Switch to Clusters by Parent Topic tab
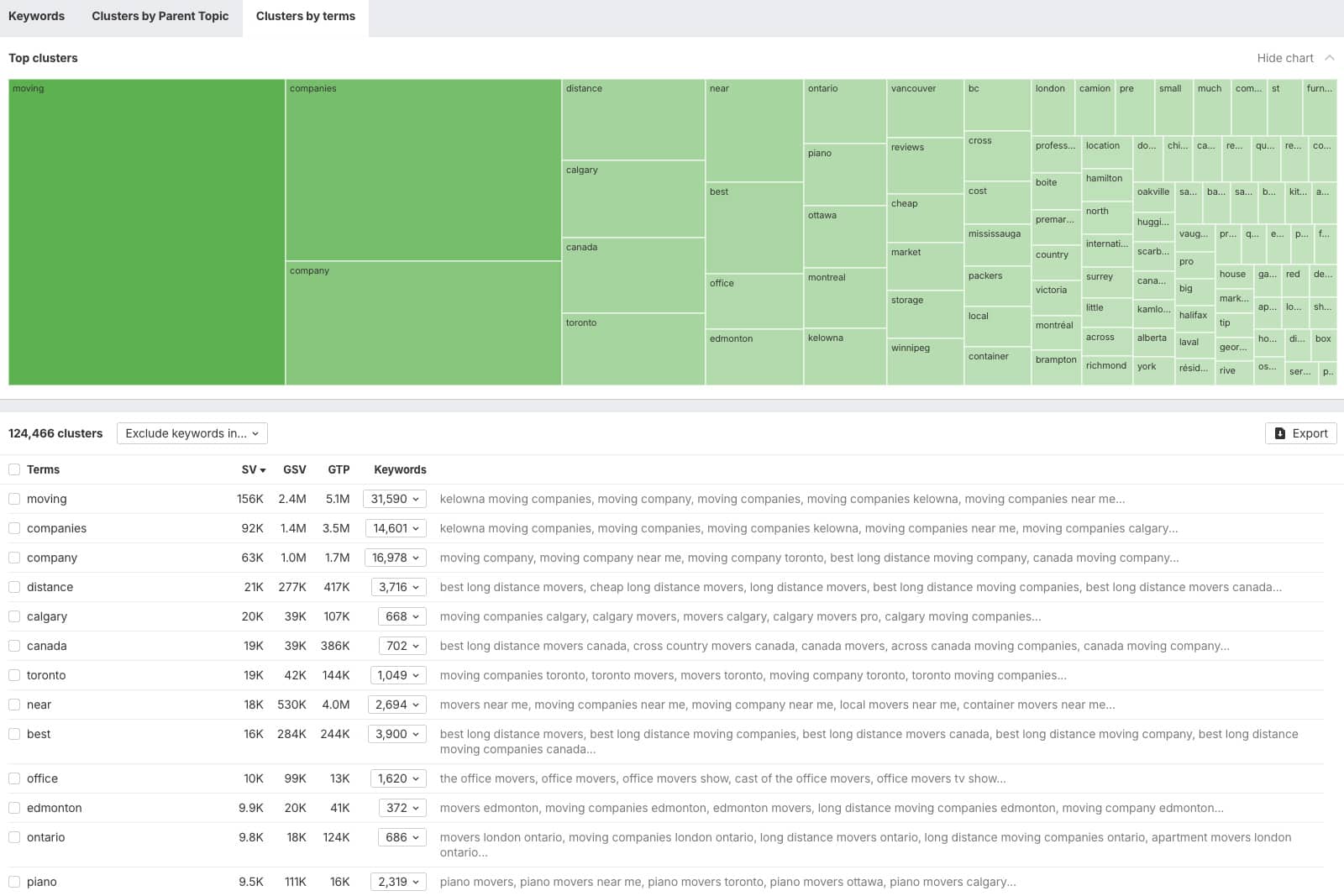 (x=160, y=16)
